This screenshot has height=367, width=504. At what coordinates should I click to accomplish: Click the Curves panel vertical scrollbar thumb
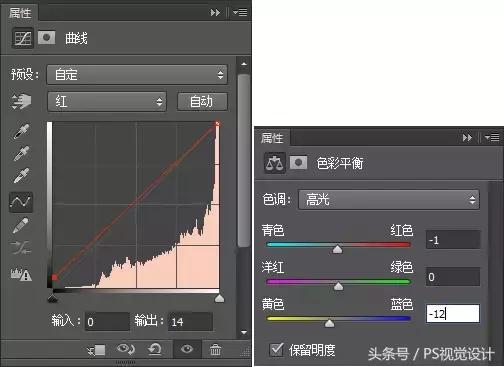coord(244,161)
